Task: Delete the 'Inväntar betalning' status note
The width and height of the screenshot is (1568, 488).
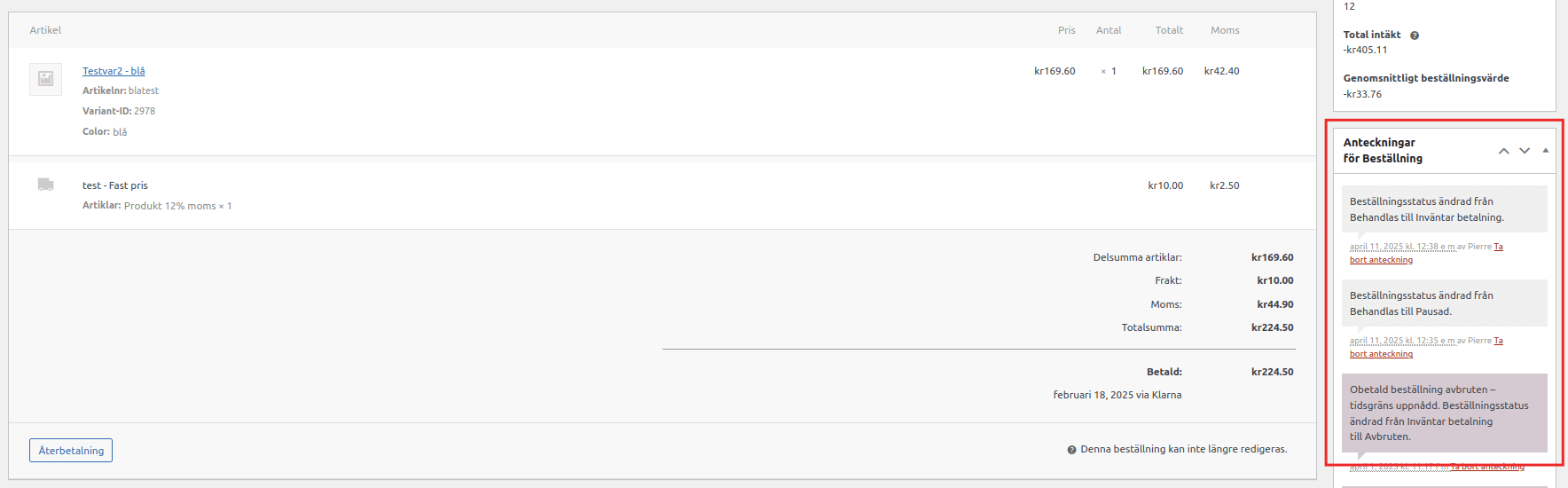Action: 1381,260
